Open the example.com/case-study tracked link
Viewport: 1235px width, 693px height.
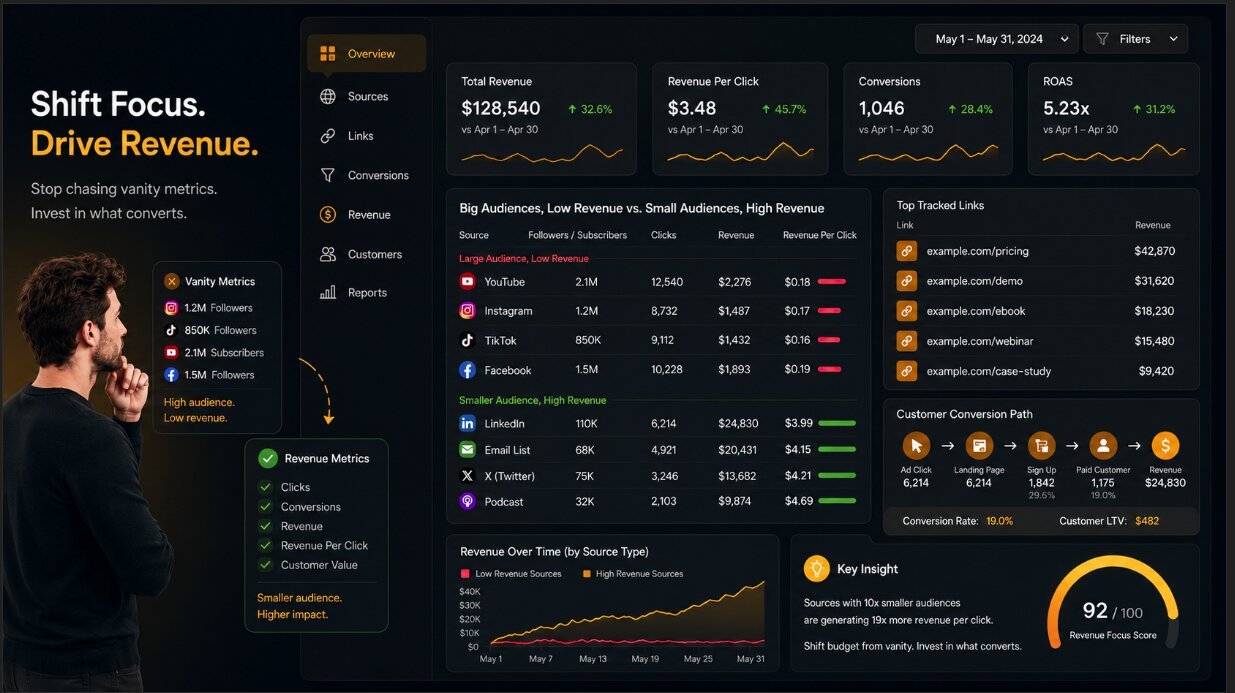(x=989, y=371)
